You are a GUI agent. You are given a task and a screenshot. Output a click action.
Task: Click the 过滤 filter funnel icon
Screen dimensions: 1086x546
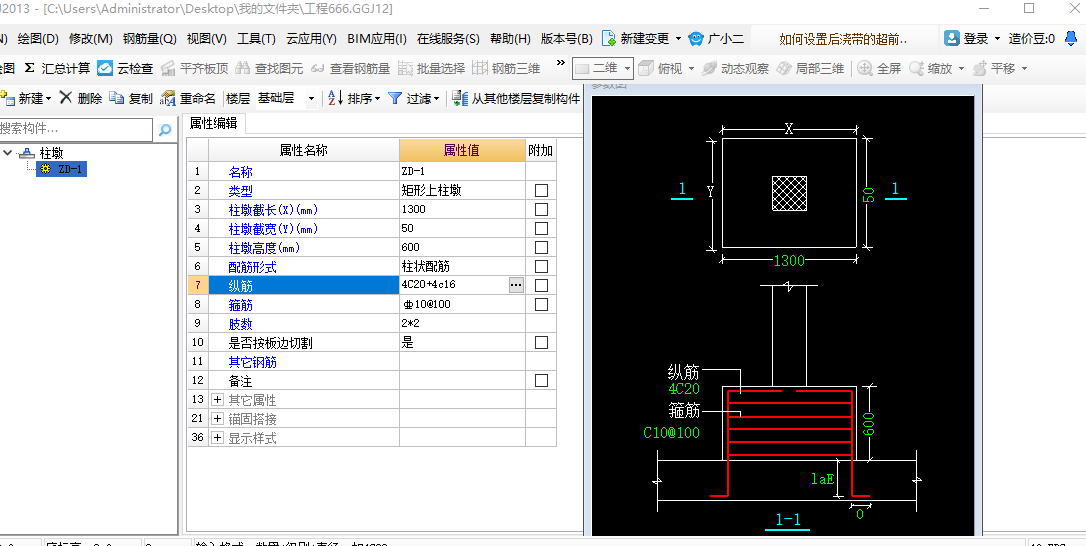[x=395, y=98]
